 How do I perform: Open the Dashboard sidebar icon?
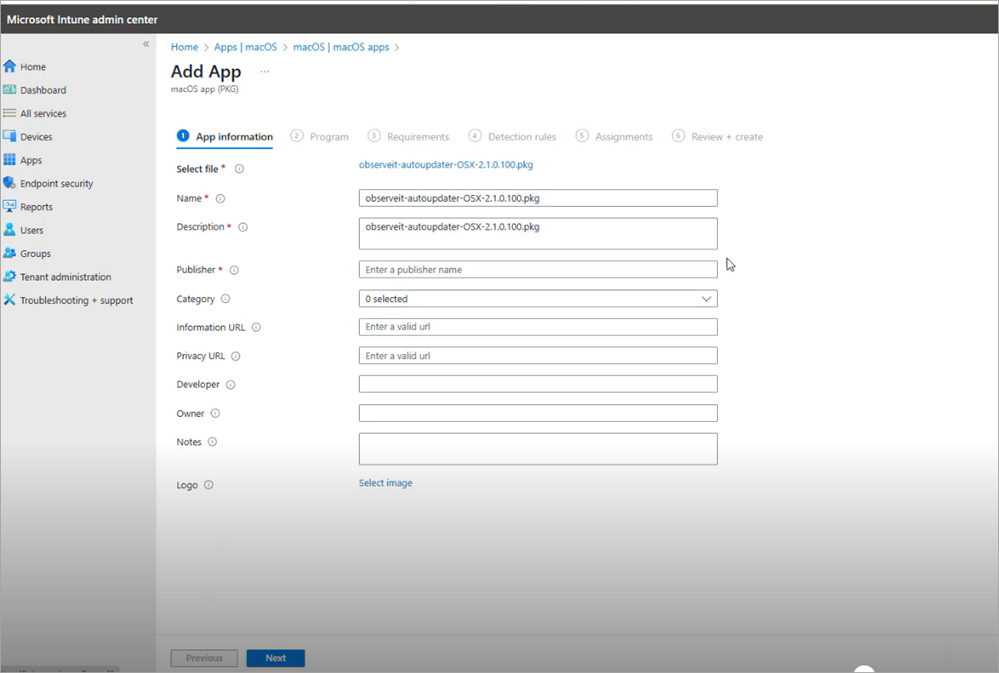point(10,90)
